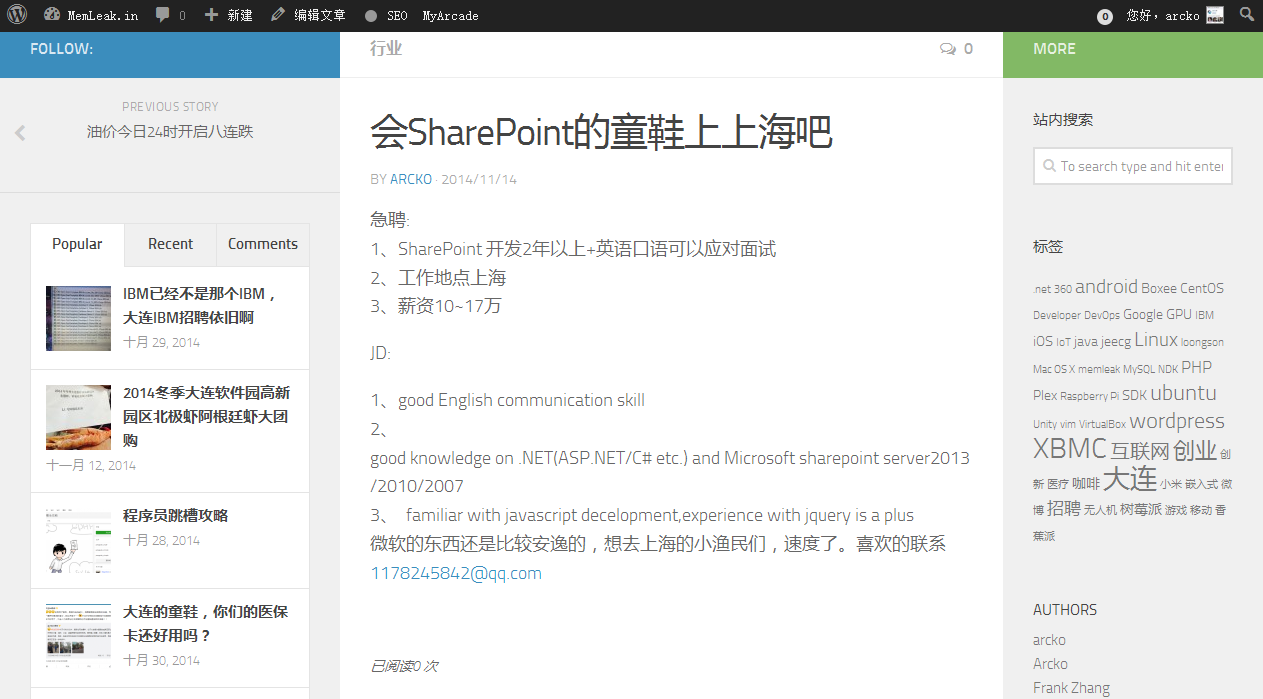Click thumbnail of the 医保卡 post
This screenshot has width=1263, height=699.
pyautogui.click(x=79, y=636)
